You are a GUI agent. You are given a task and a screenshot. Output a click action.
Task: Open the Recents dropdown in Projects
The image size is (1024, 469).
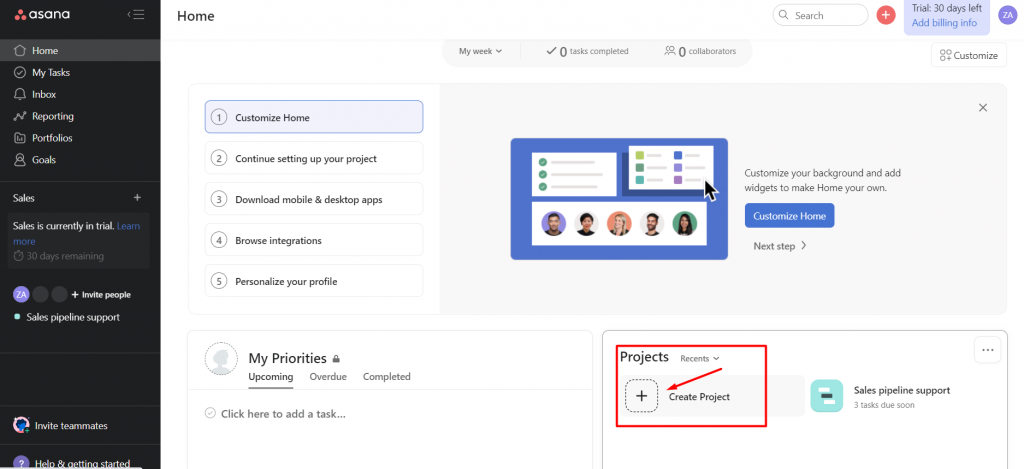coord(699,358)
